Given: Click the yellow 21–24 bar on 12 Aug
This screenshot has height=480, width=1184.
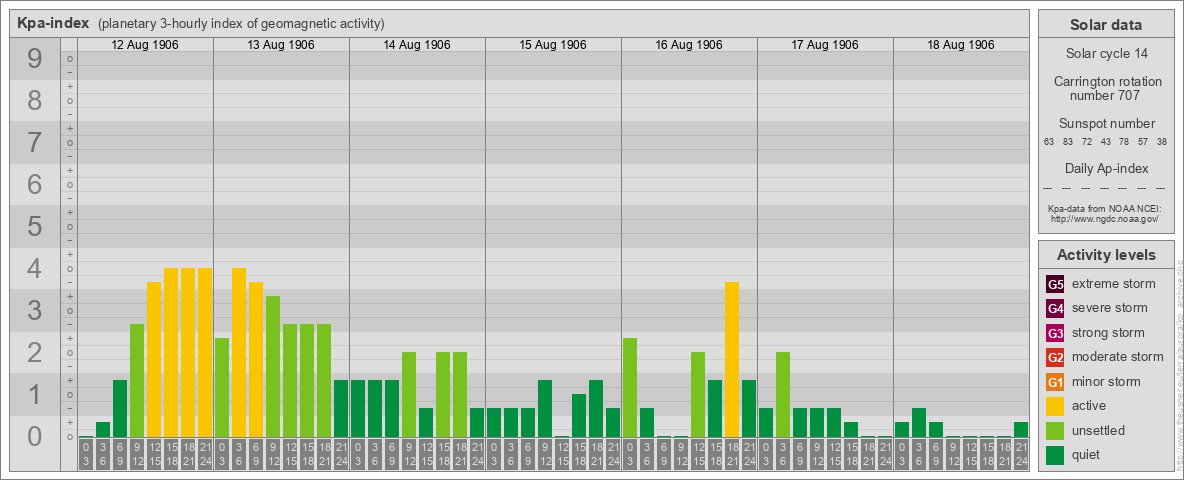Looking at the screenshot, I should [205, 353].
